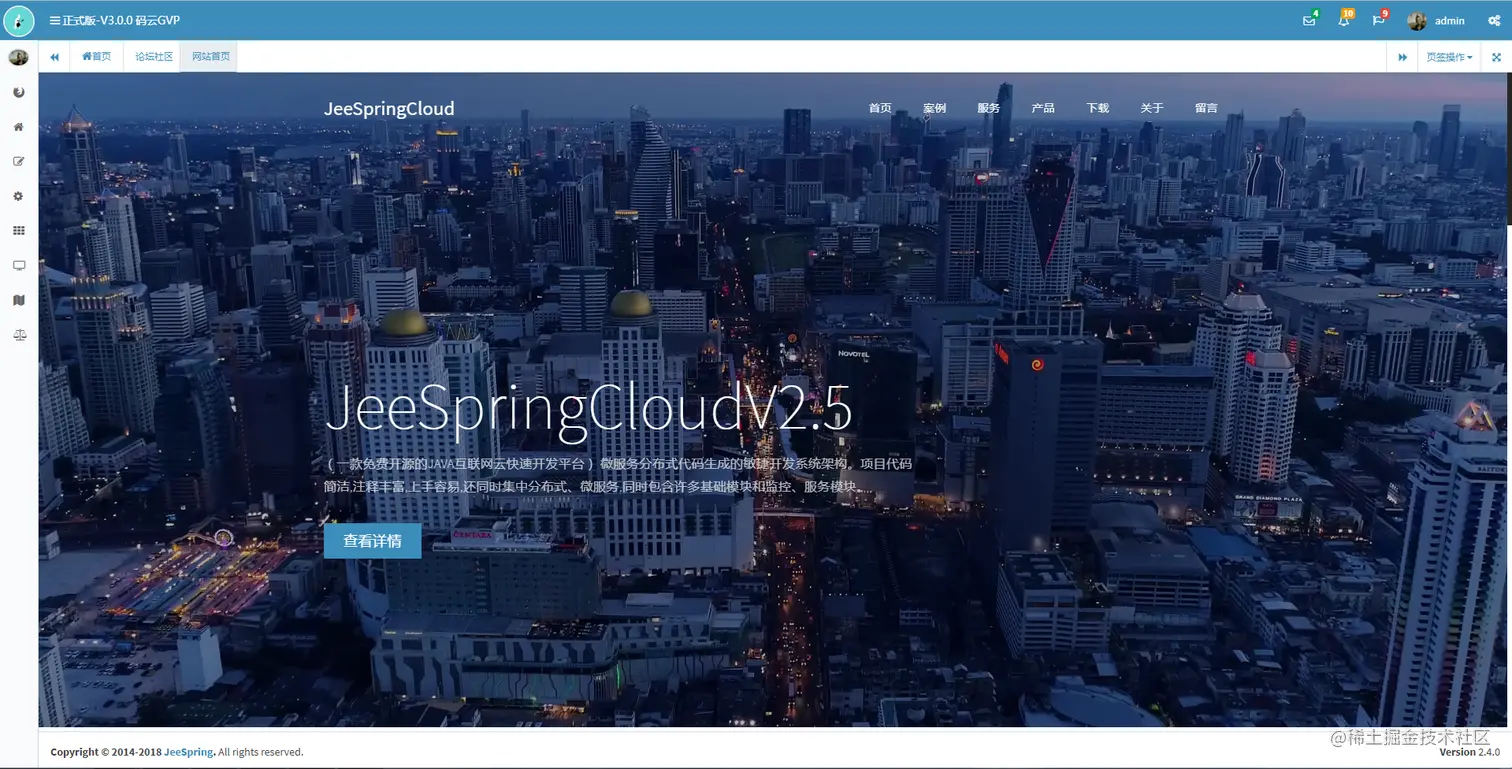Screen dimensions: 1512x769
Task: Click the user avatar at top of sidebar
Action: coord(18,57)
